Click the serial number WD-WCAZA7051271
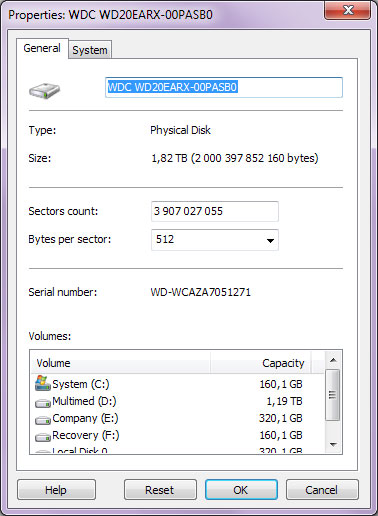Screen dimensions: 378x516 pyautogui.click(x=201, y=292)
